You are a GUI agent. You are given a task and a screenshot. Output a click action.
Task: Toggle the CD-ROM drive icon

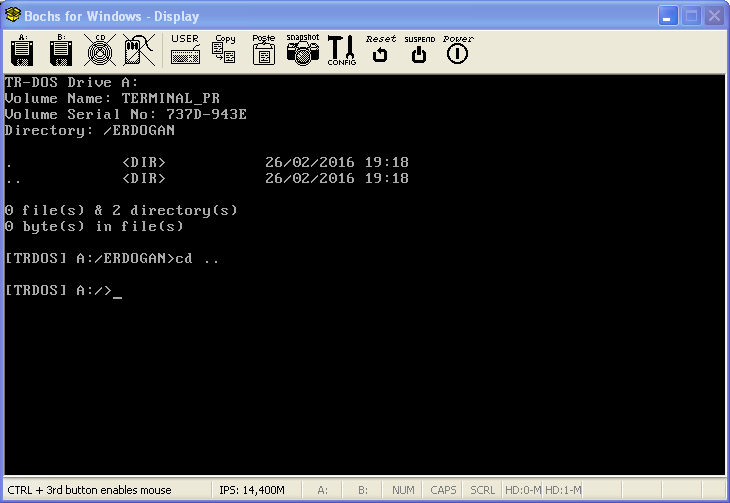click(100, 50)
